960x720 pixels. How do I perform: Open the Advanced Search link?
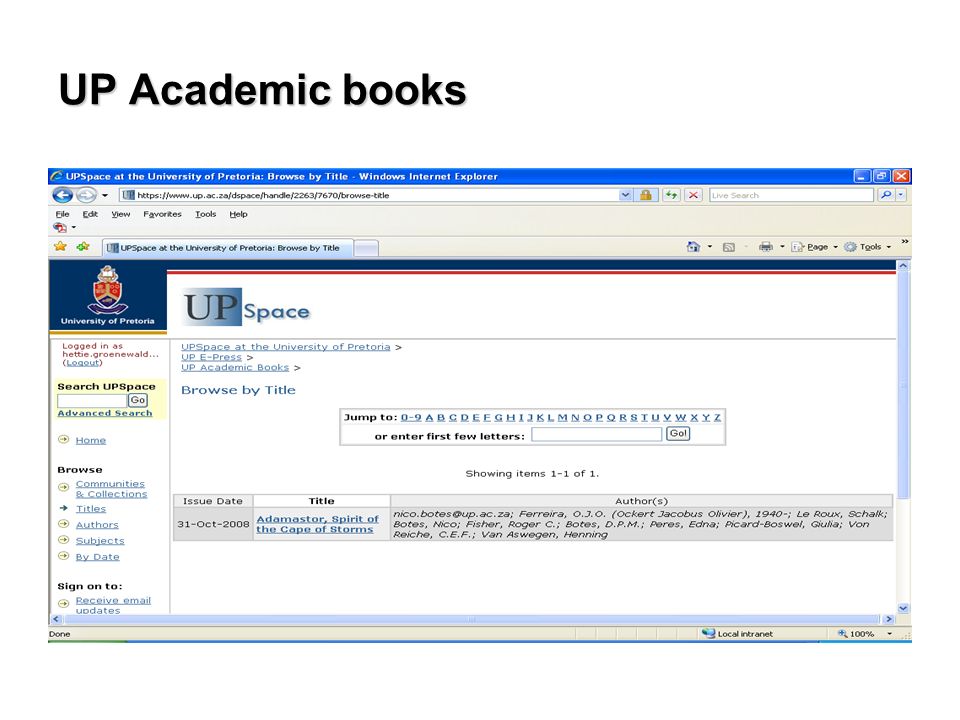click(x=105, y=413)
